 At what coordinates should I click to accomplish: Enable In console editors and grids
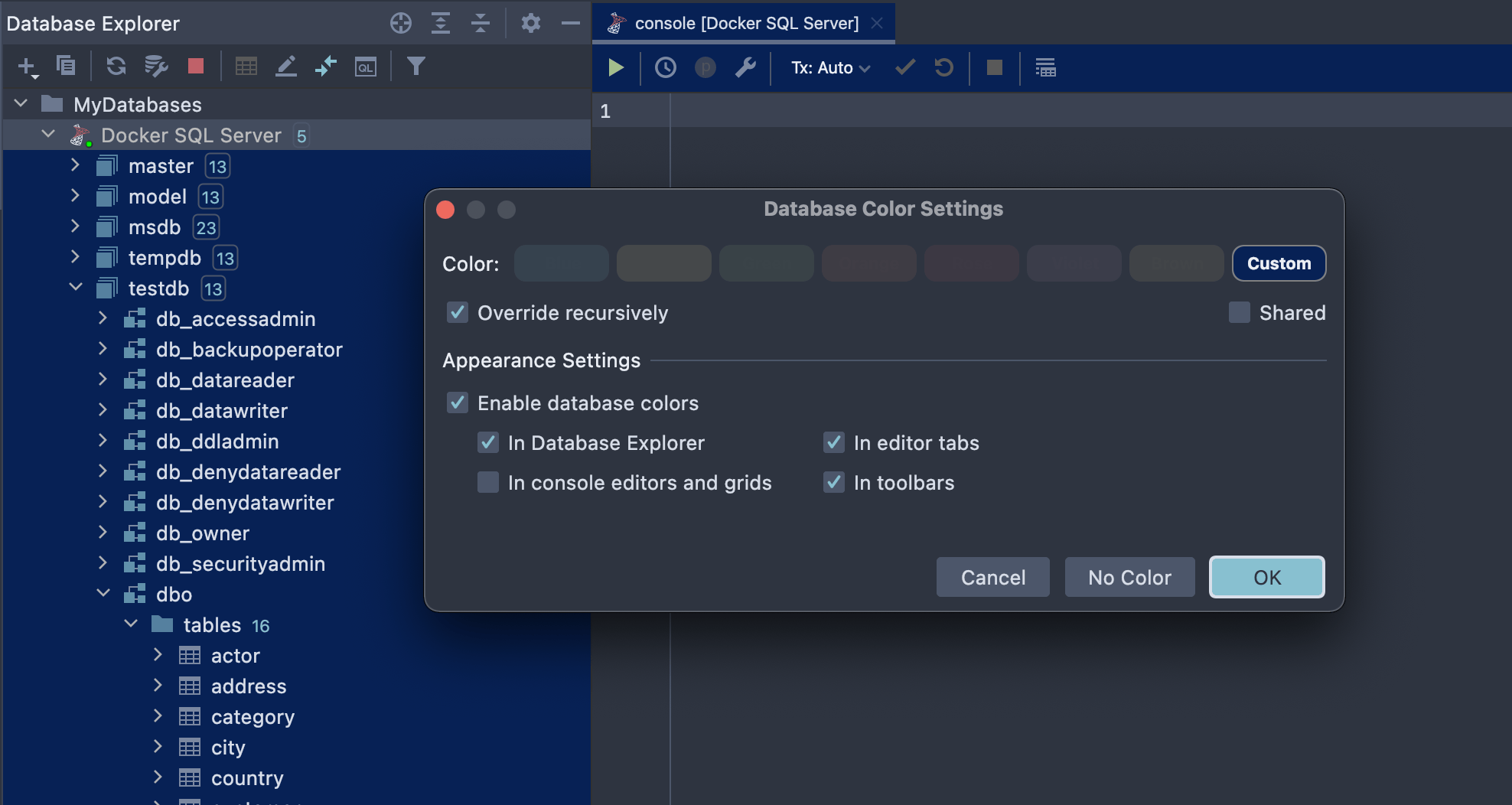point(488,482)
